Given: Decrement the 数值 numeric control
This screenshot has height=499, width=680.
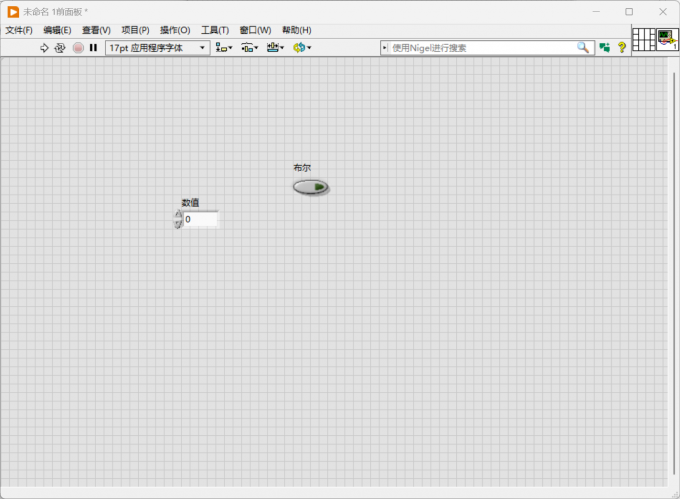Looking at the screenshot, I should point(178,224).
